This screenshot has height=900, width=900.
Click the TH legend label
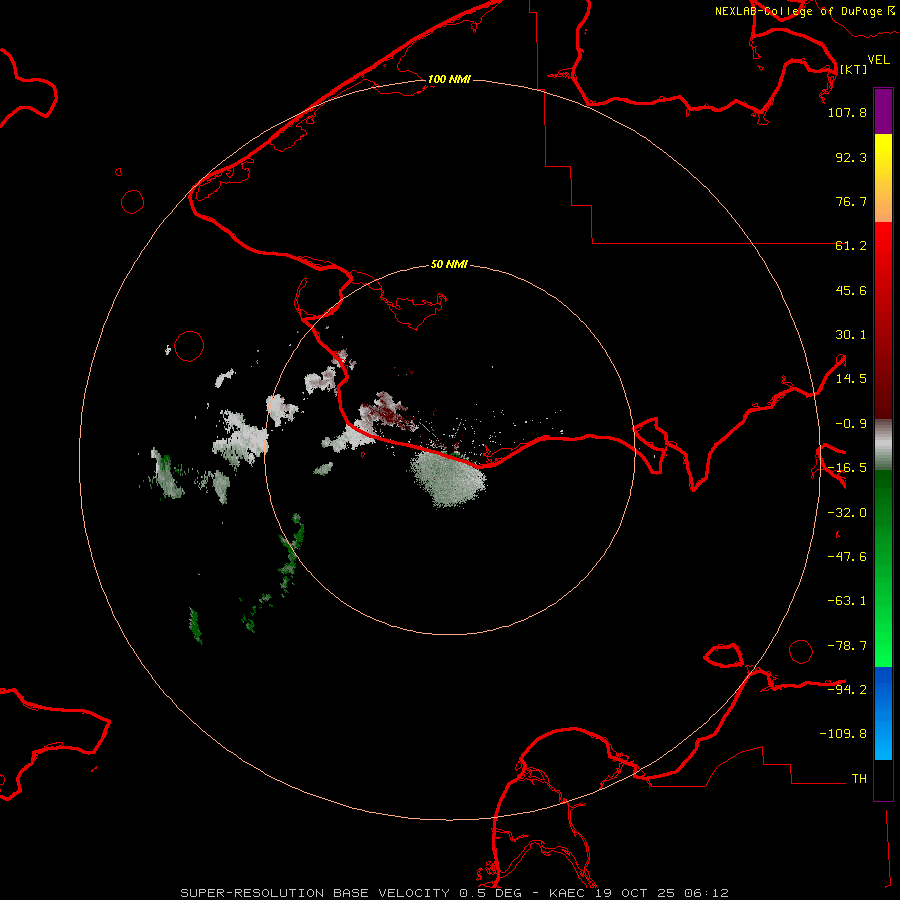(859, 779)
